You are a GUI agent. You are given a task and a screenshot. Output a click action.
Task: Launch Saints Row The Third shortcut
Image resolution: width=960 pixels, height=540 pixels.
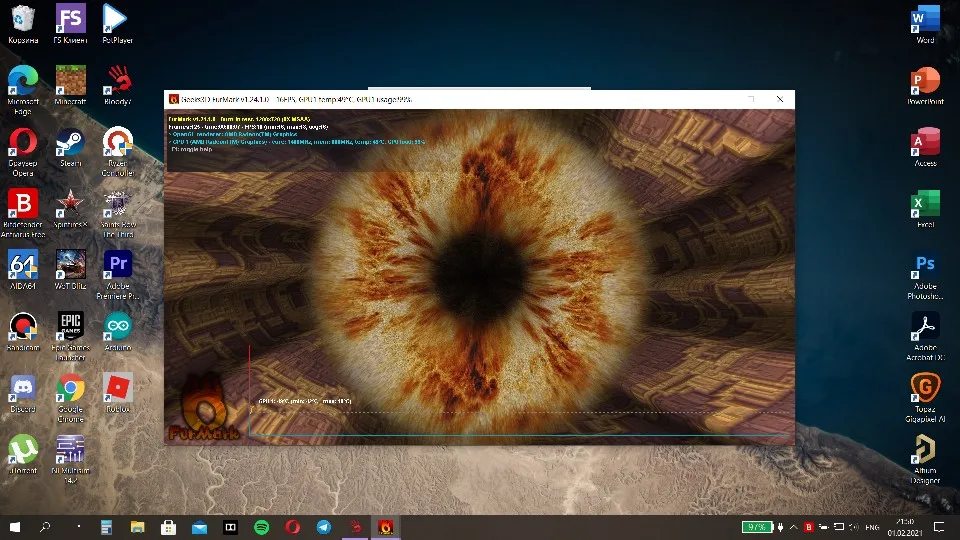click(118, 213)
